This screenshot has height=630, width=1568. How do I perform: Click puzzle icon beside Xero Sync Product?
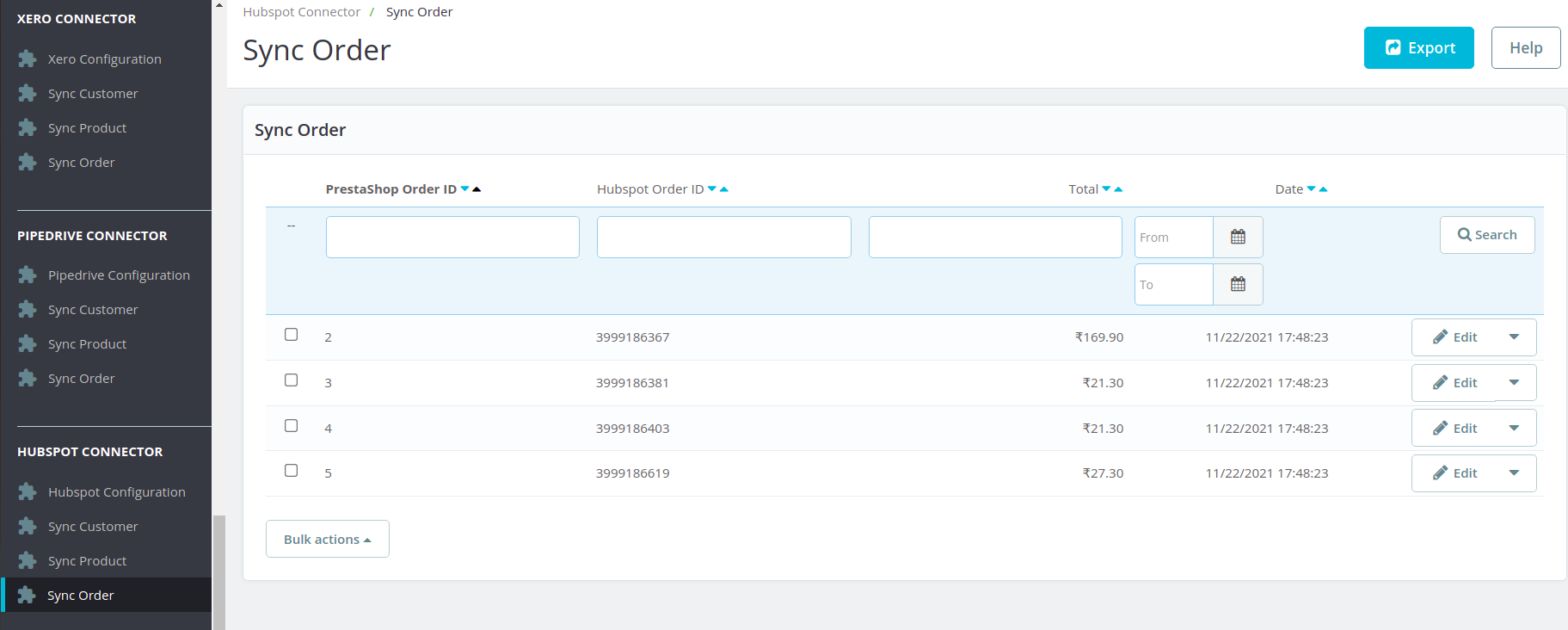pos(28,127)
